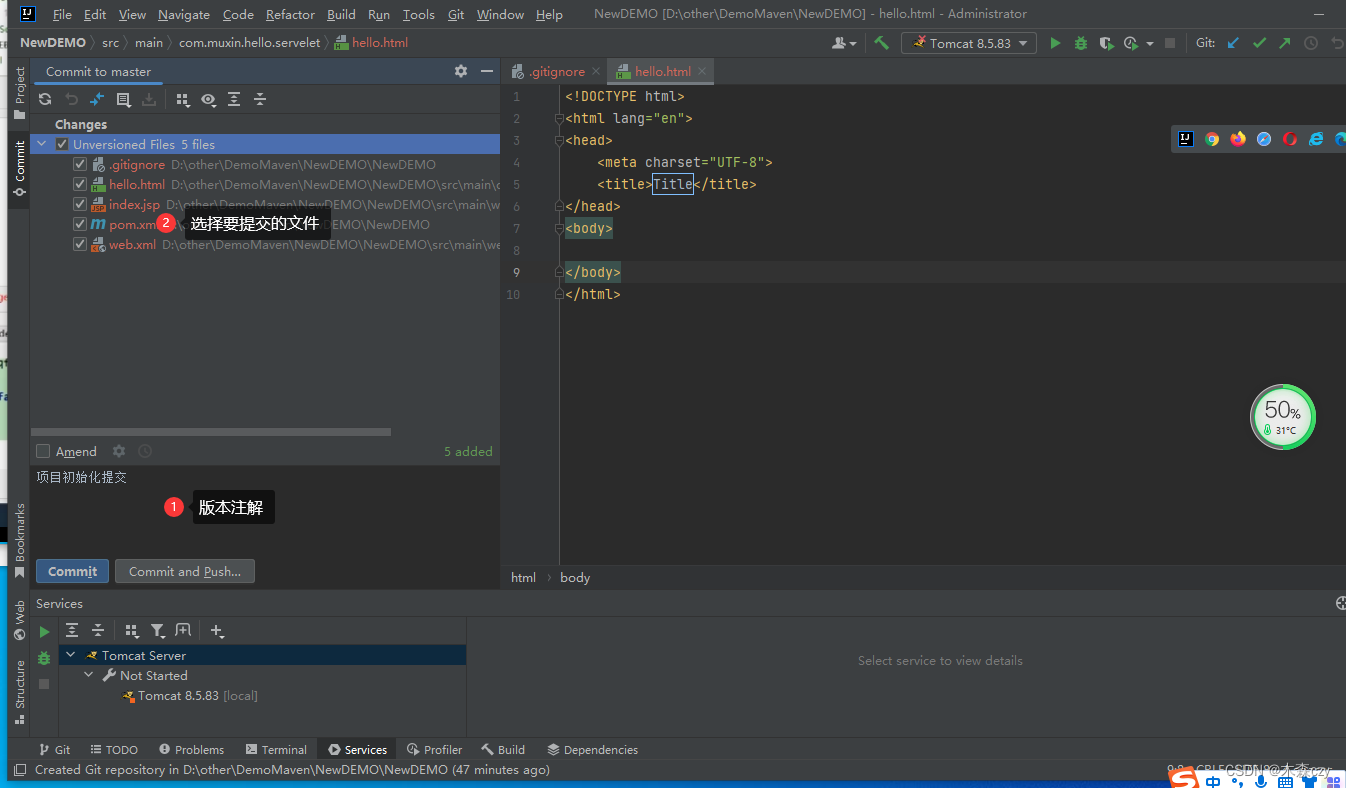Start debugging with the green bug icon
The image size is (1346, 788).
[1081, 43]
